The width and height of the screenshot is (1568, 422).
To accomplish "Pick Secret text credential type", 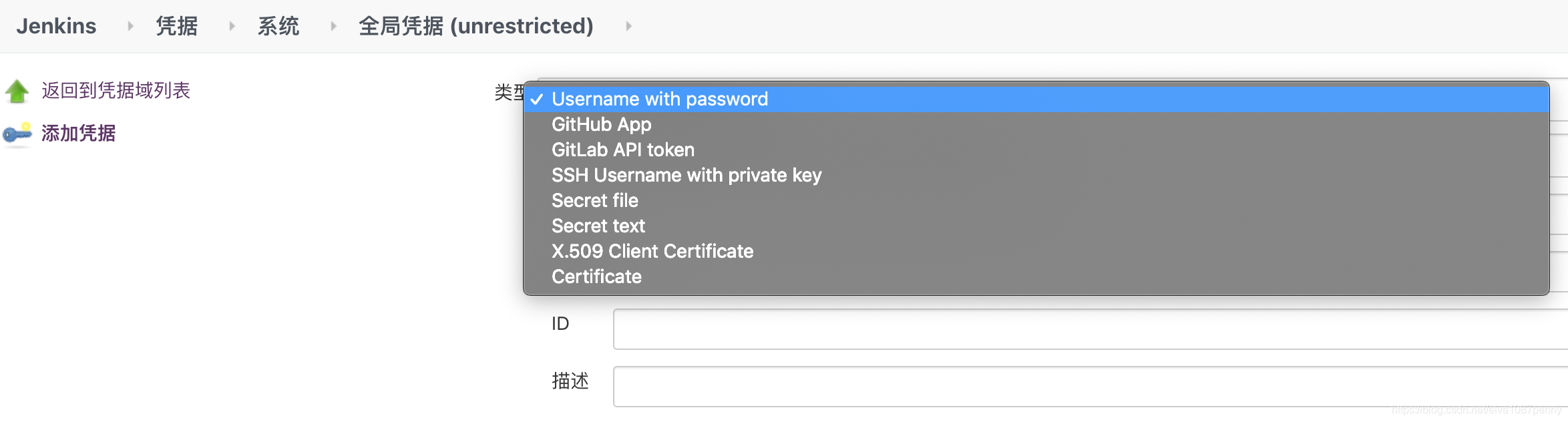I will tap(598, 226).
